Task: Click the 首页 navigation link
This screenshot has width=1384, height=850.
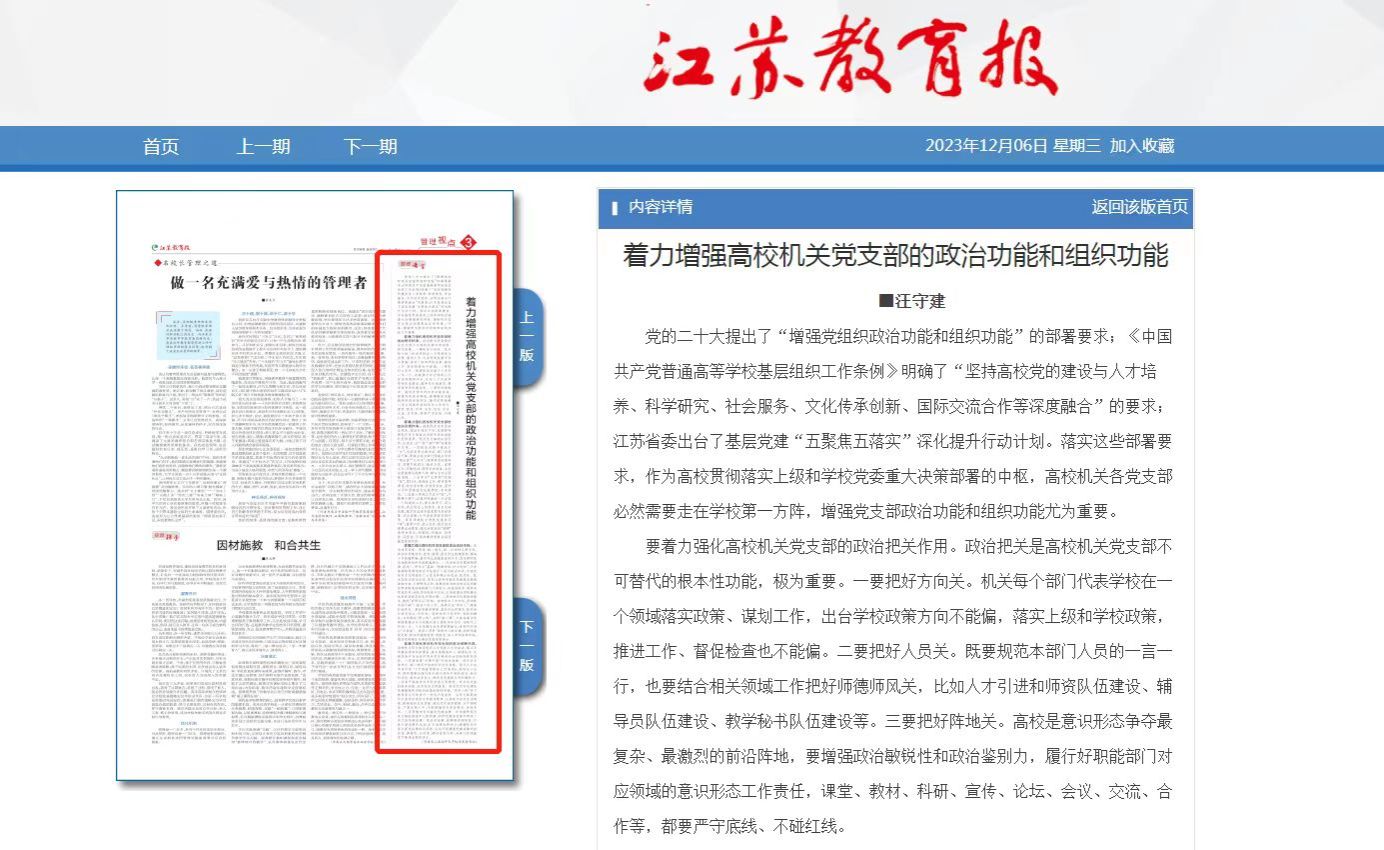Action: 161,147
